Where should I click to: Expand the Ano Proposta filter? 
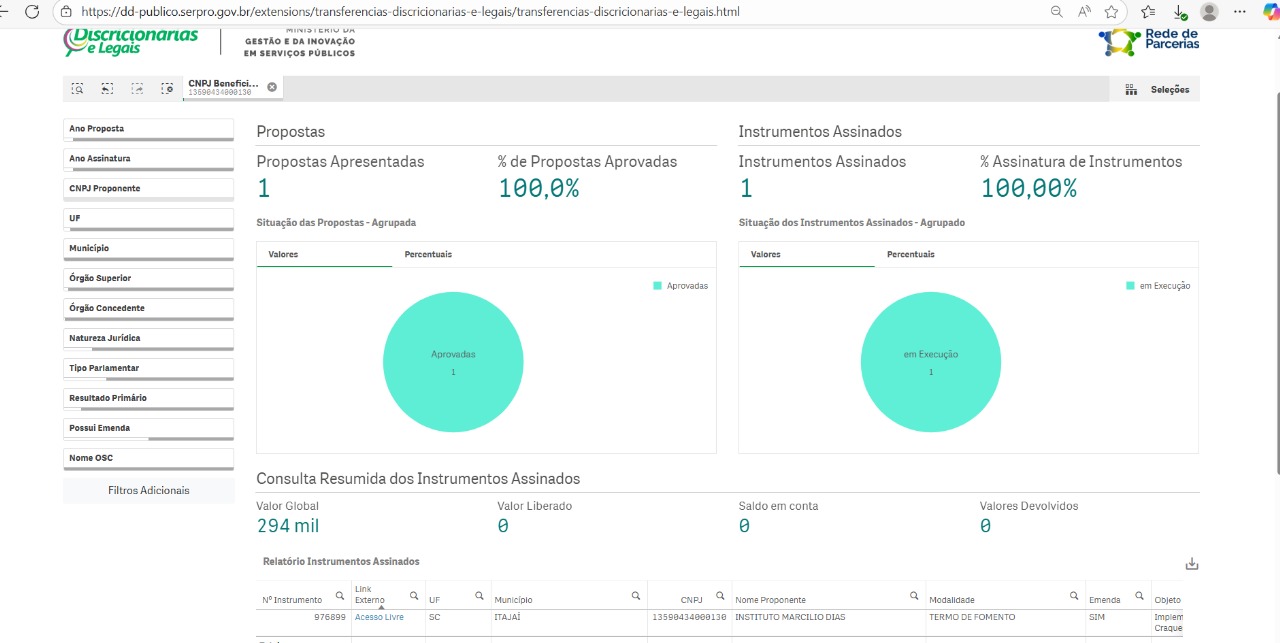click(148, 129)
